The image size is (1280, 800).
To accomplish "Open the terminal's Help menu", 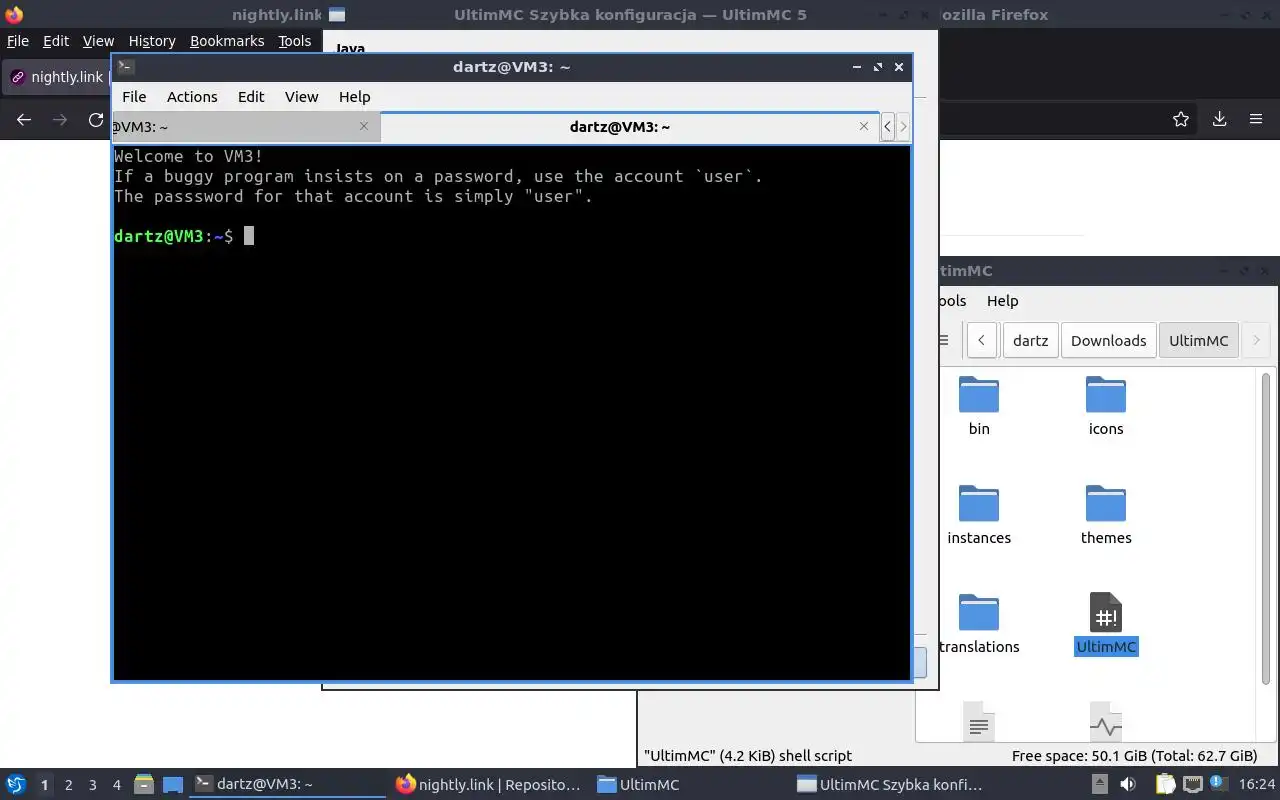I will (x=354, y=97).
